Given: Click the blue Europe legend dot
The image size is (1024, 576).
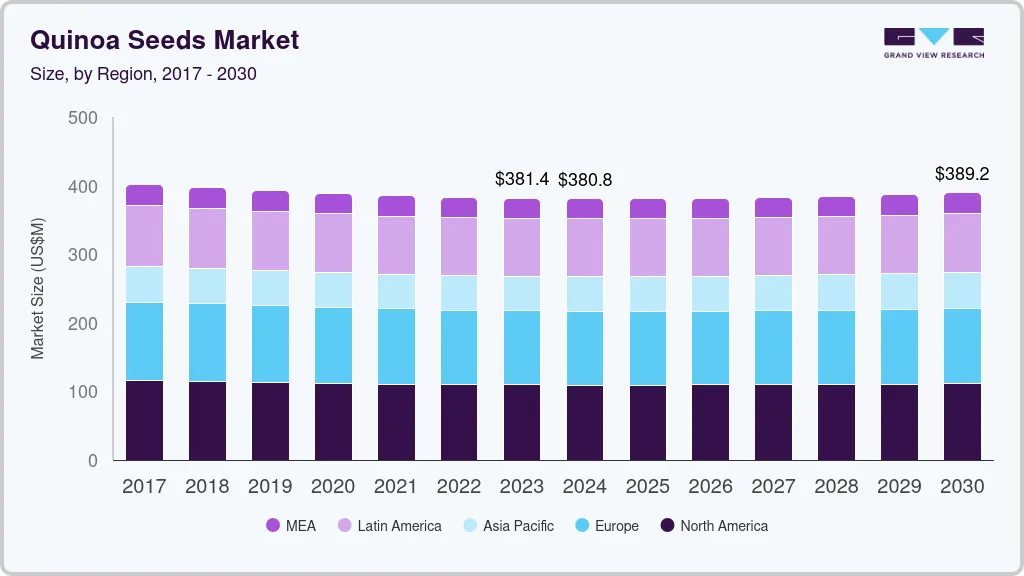Looking at the screenshot, I should (x=581, y=526).
